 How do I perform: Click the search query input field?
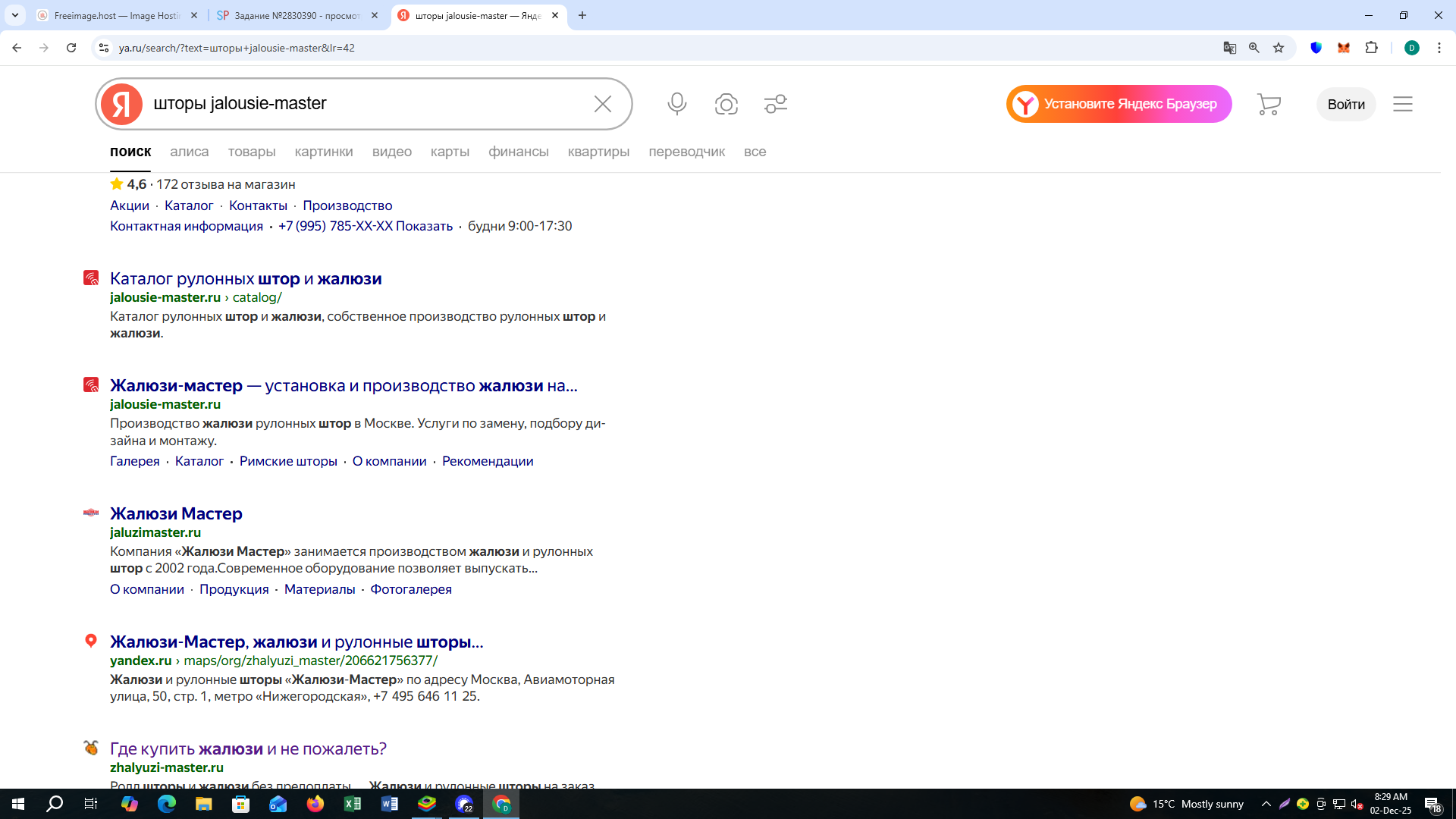click(x=364, y=104)
